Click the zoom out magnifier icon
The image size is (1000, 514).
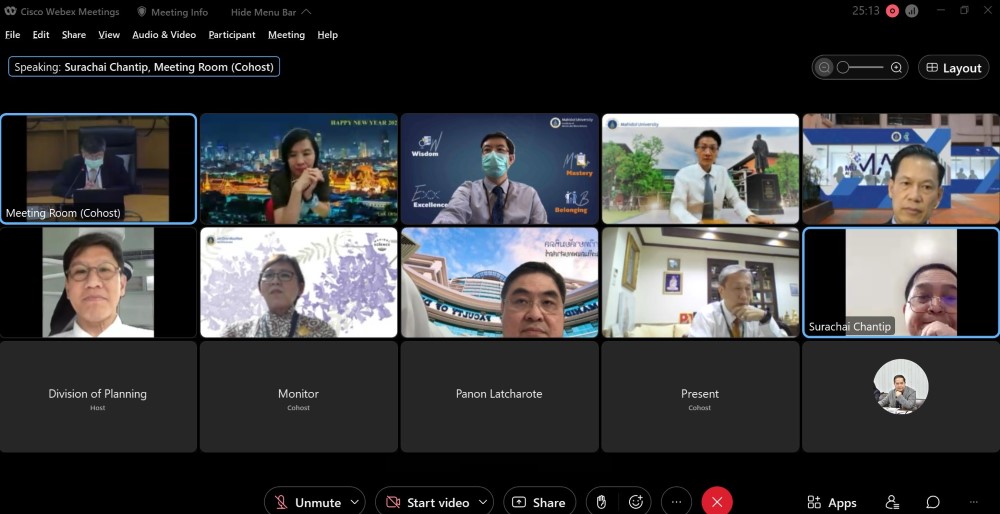(824, 68)
